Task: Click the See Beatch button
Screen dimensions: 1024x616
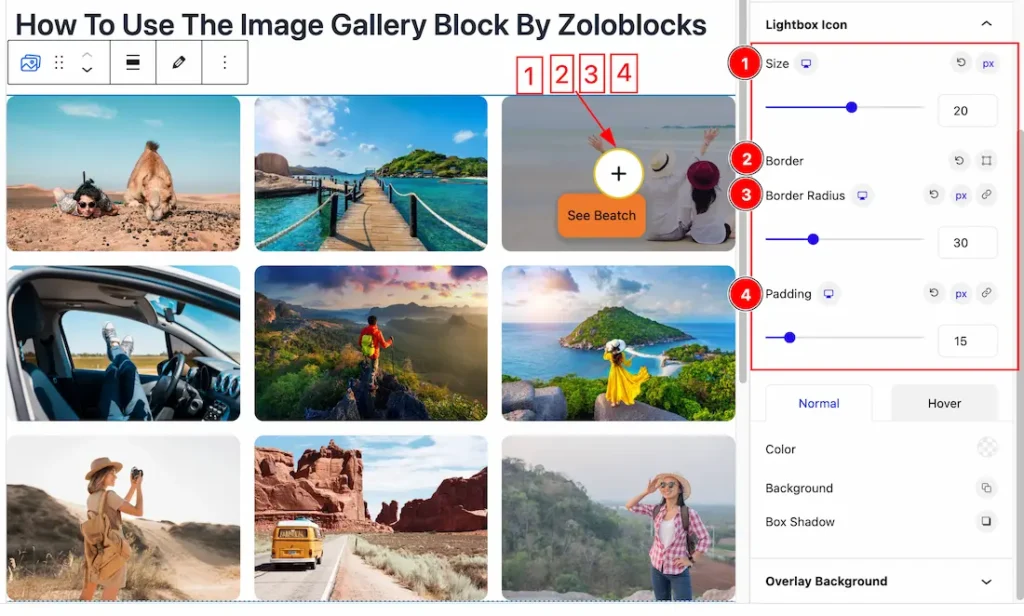Action: [x=601, y=215]
